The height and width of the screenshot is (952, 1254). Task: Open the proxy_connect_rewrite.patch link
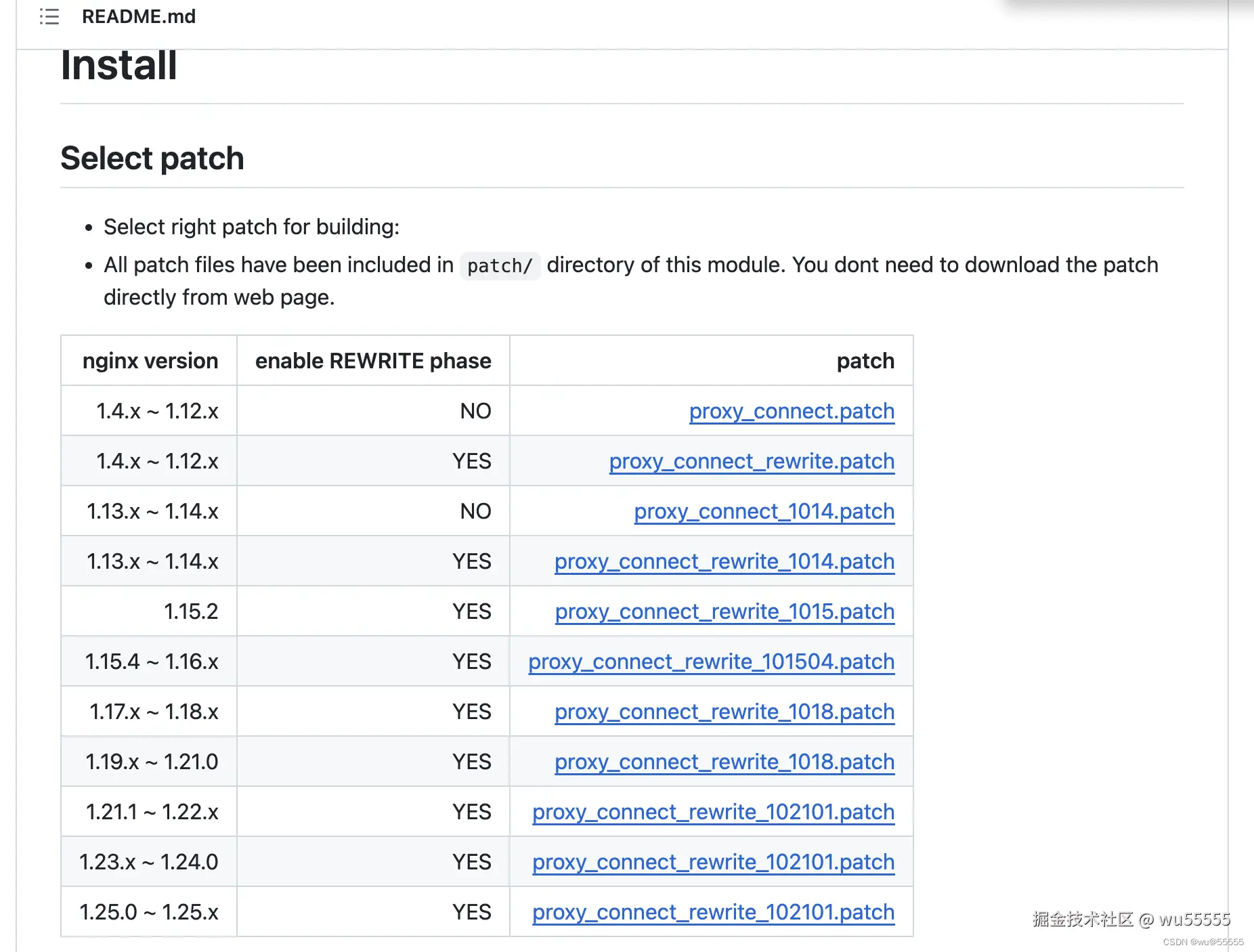pos(752,461)
